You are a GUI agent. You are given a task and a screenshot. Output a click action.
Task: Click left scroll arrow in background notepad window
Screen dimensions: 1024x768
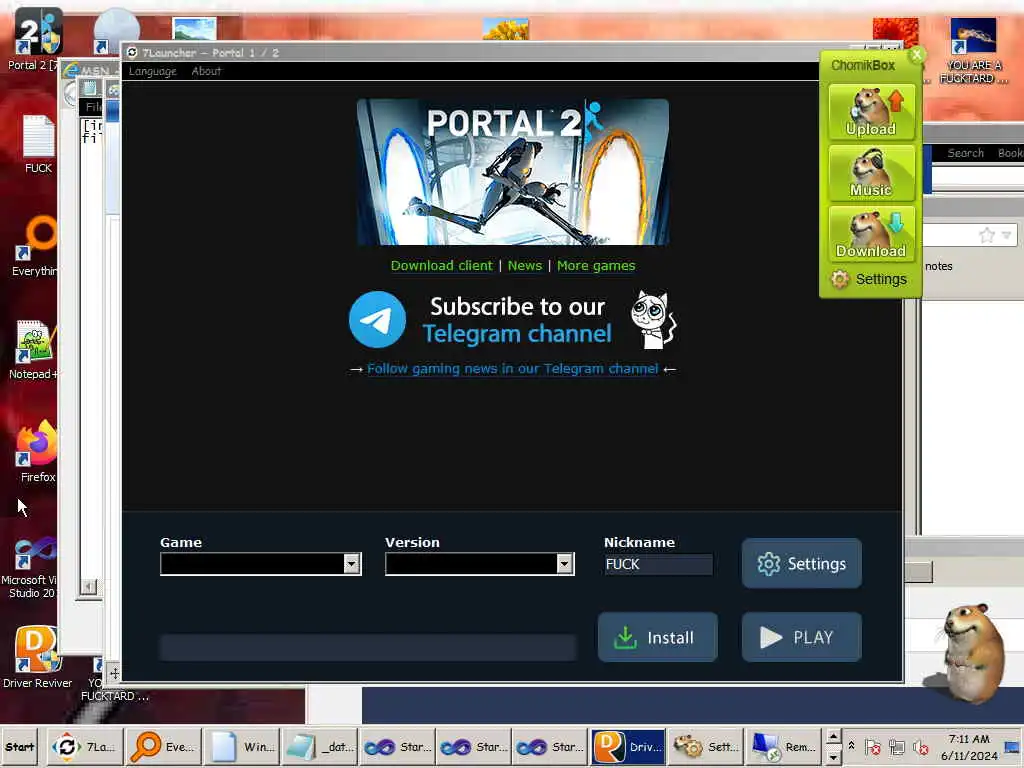coord(89,586)
